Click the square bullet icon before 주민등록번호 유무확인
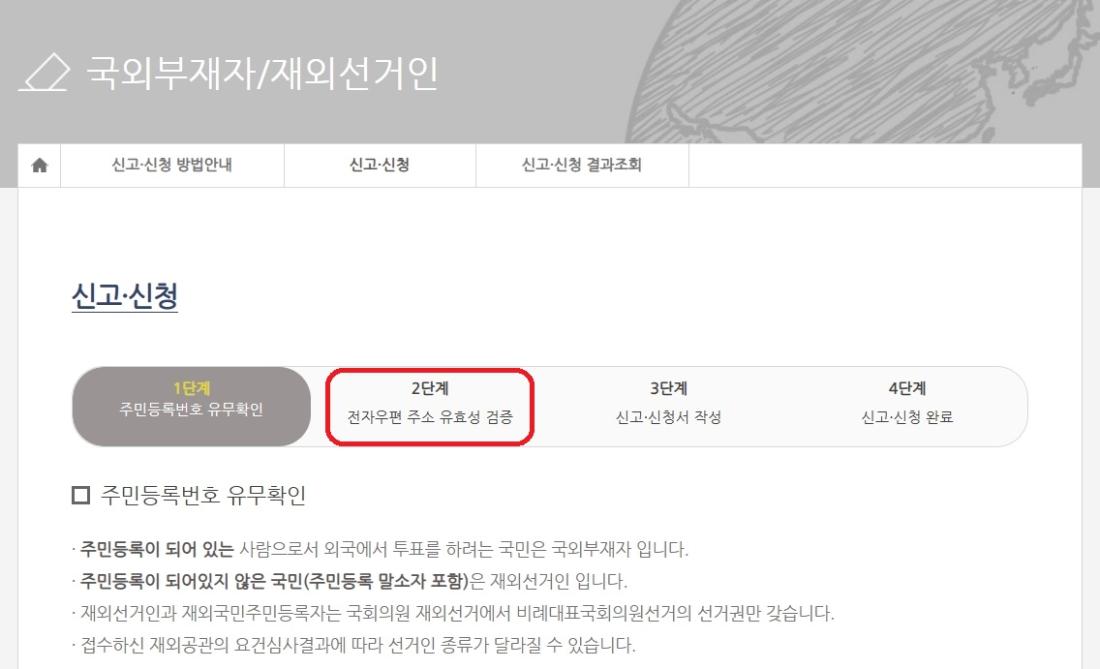 pyautogui.click(x=81, y=495)
